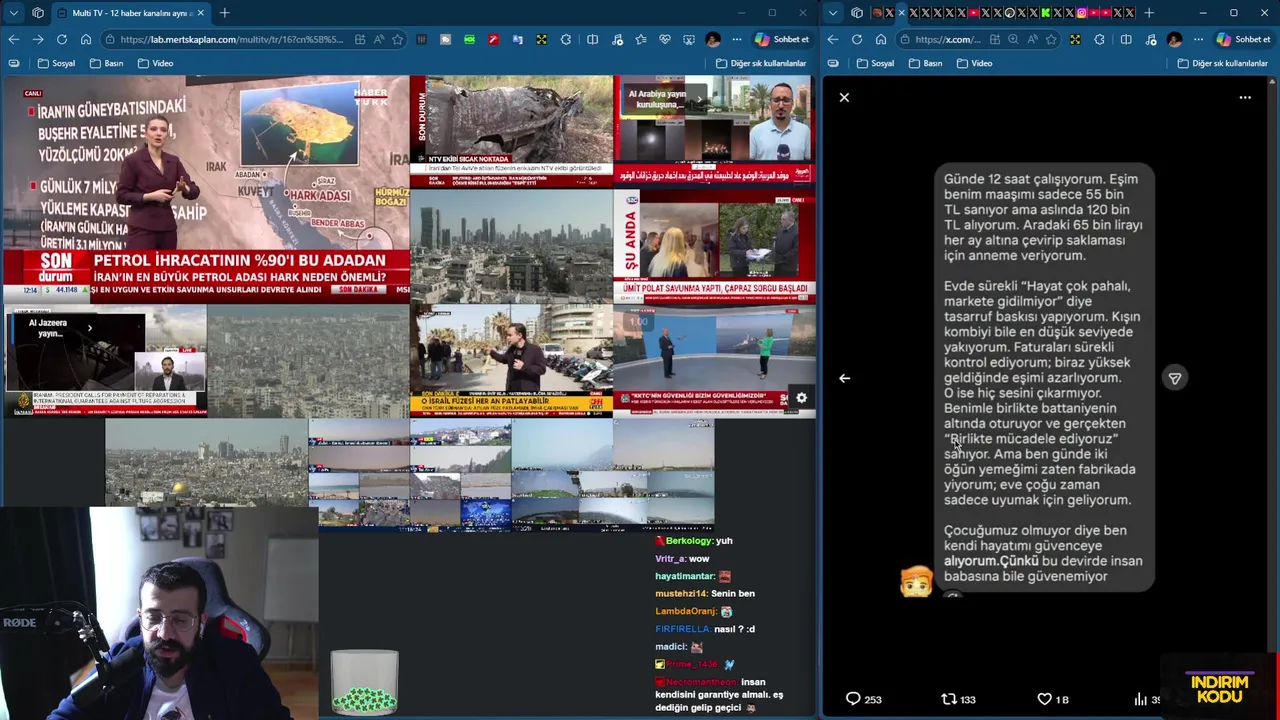This screenshot has width=1280, height=720.
Task: Add x.com page to favorites
Action: (1051, 39)
